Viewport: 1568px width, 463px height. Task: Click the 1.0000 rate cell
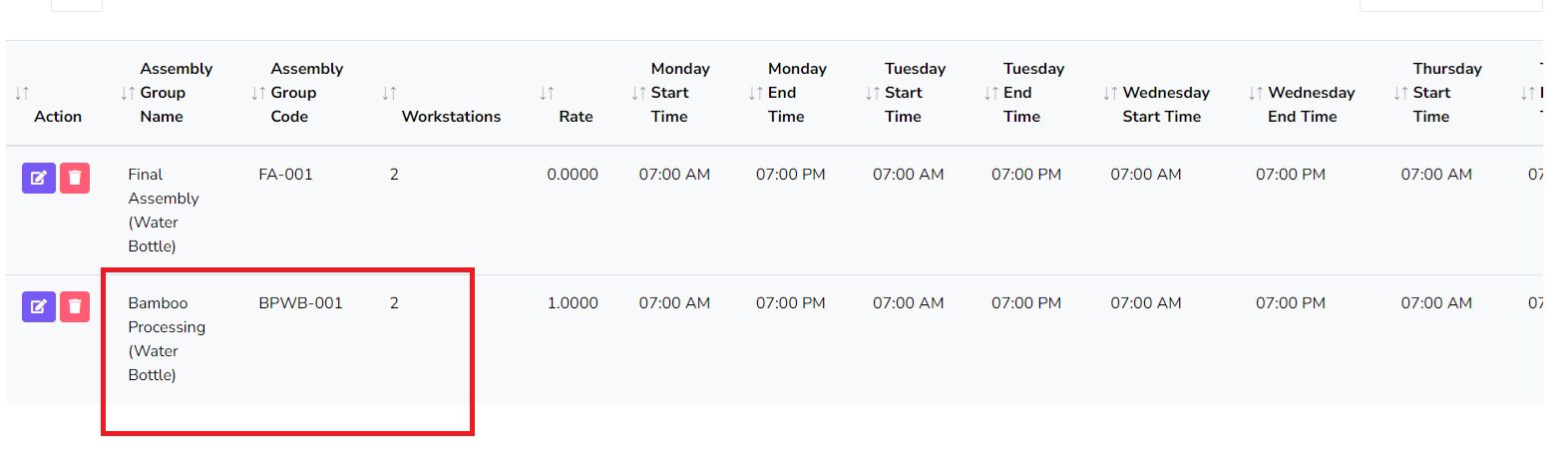pyautogui.click(x=573, y=303)
